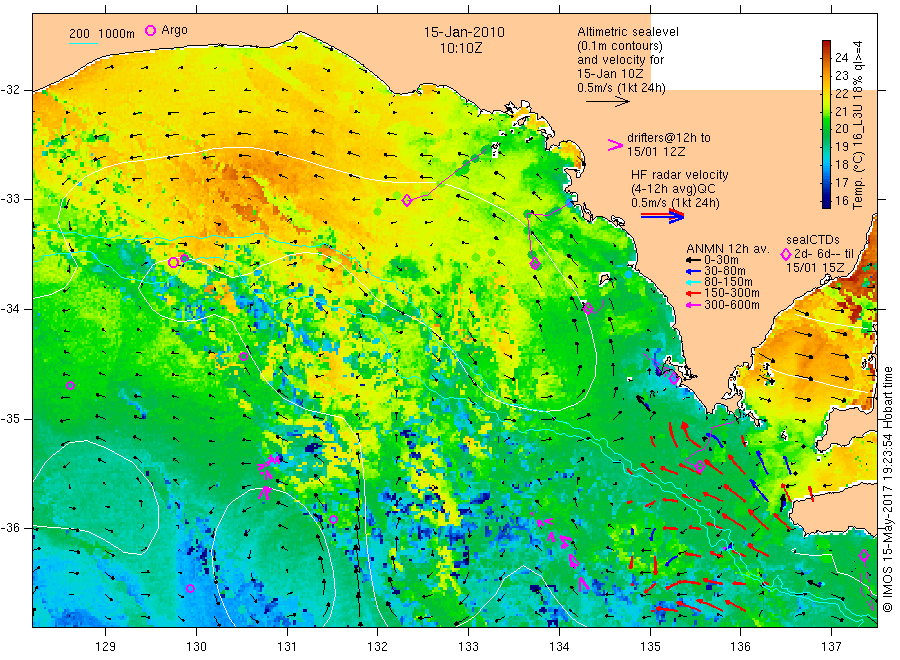Select seal CTD diamond near 35.4°S 135.5°E
This screenshot has height=660, width=900.
(700, 467)
